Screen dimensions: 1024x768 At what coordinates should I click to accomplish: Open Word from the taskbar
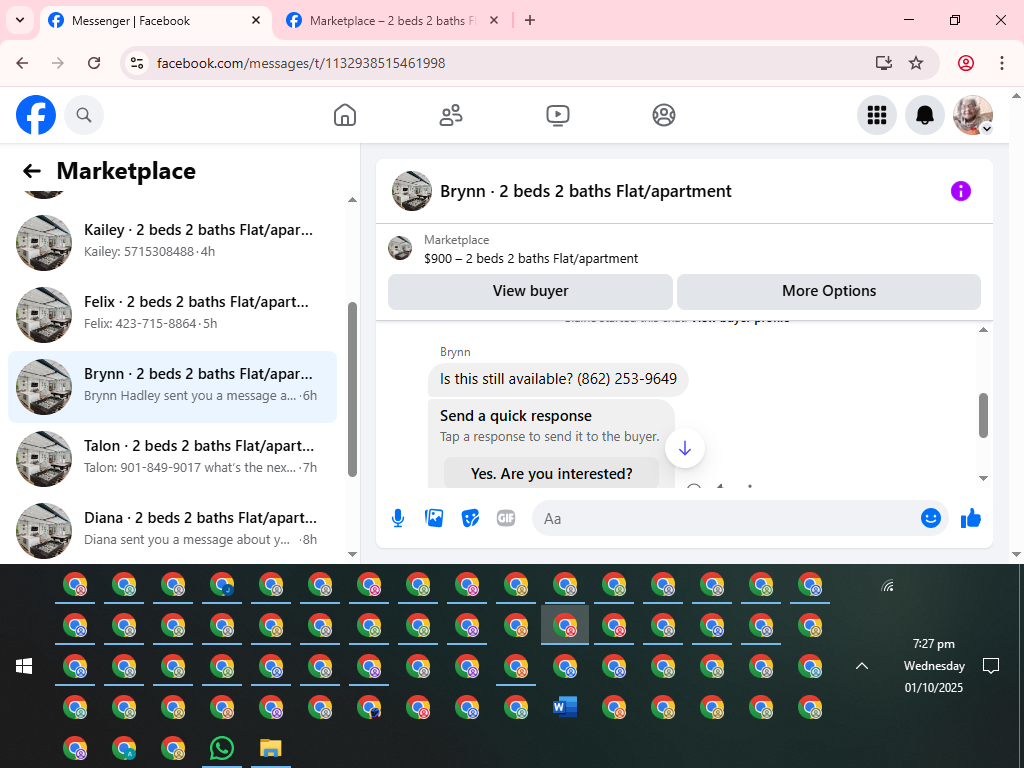click(x=565, y=707)
